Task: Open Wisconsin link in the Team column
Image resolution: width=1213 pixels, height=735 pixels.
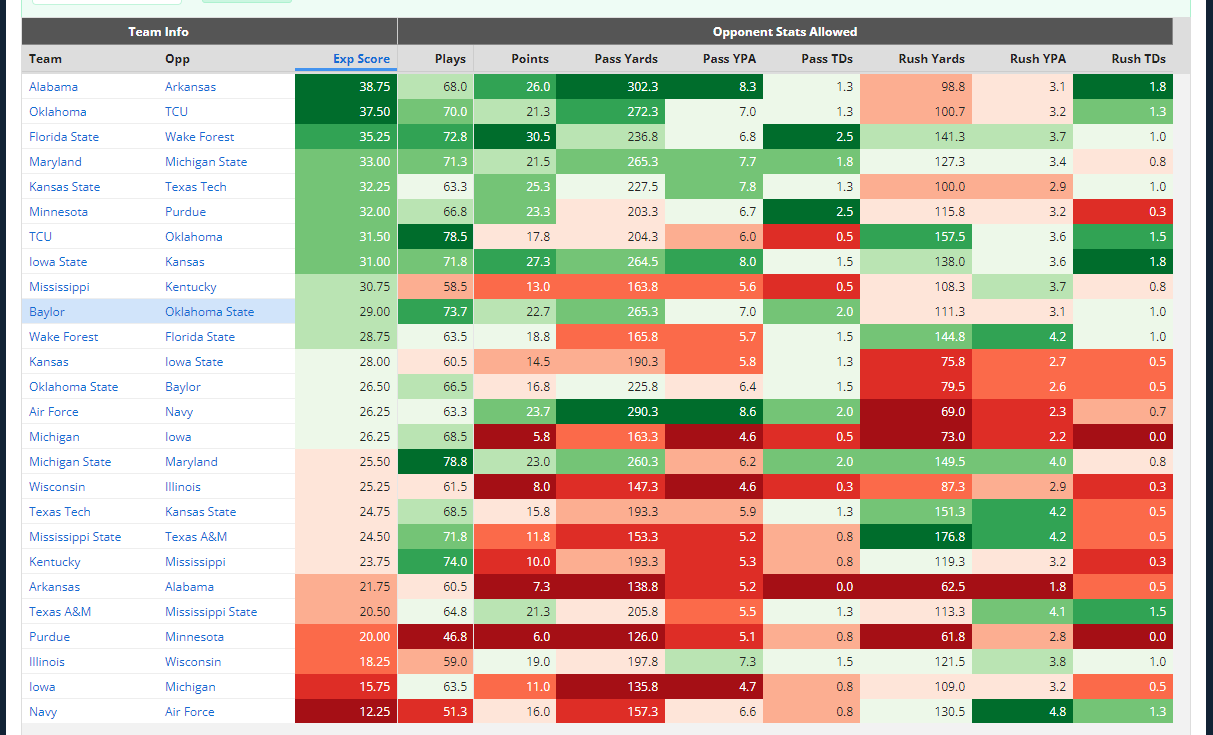Action: (57, 487)
